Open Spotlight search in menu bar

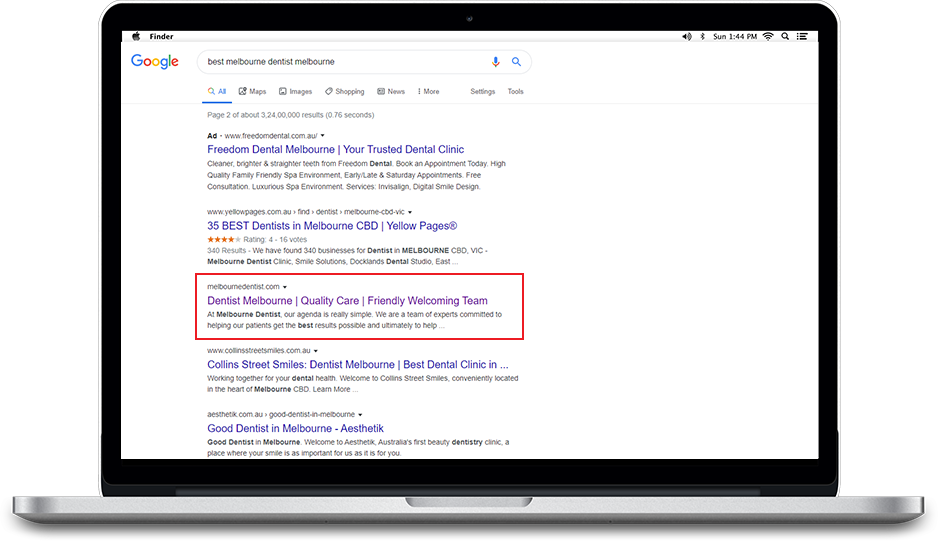[x=786, y=36]
